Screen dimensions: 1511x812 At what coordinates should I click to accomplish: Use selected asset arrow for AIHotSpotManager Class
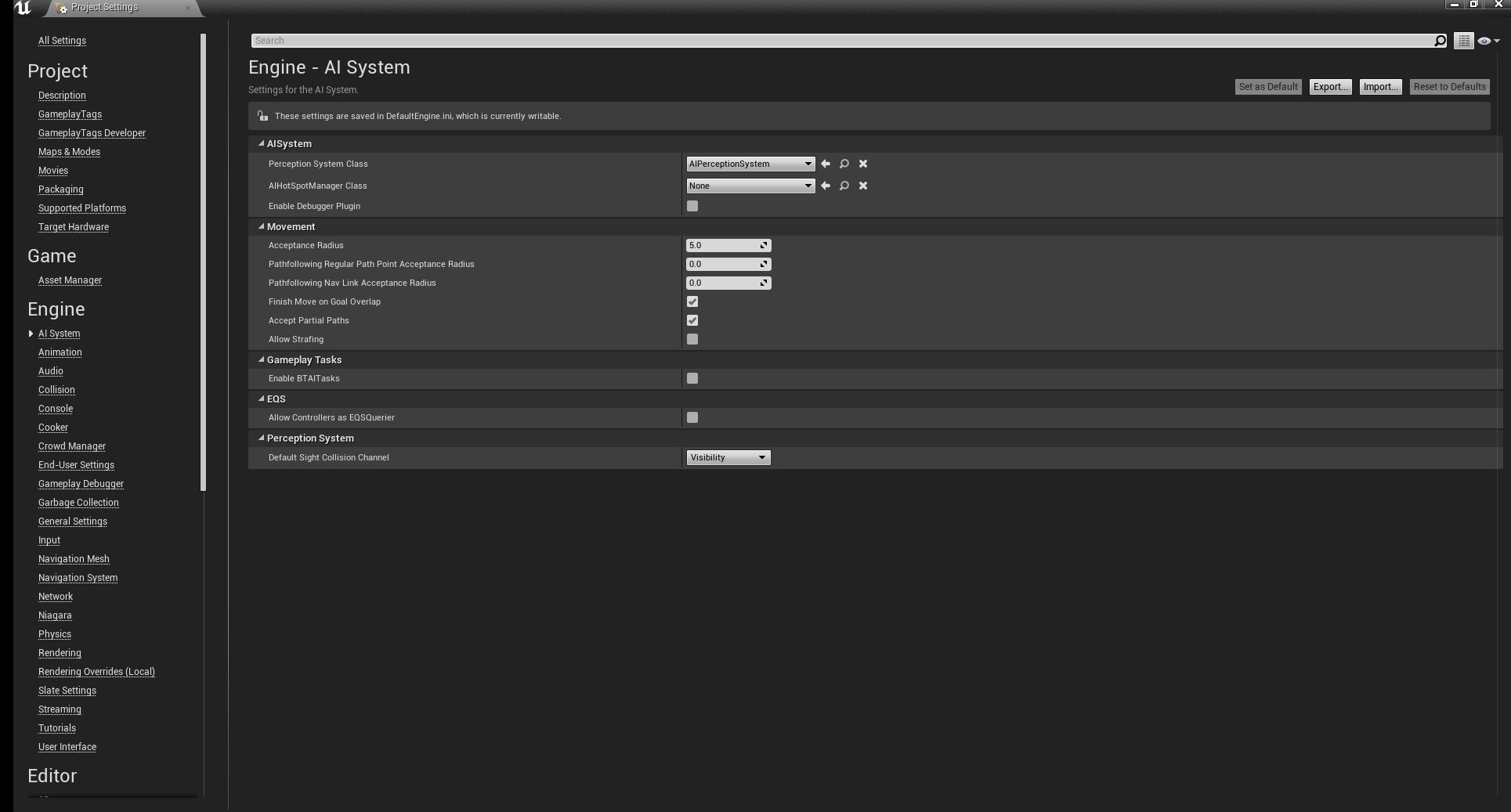825,186
